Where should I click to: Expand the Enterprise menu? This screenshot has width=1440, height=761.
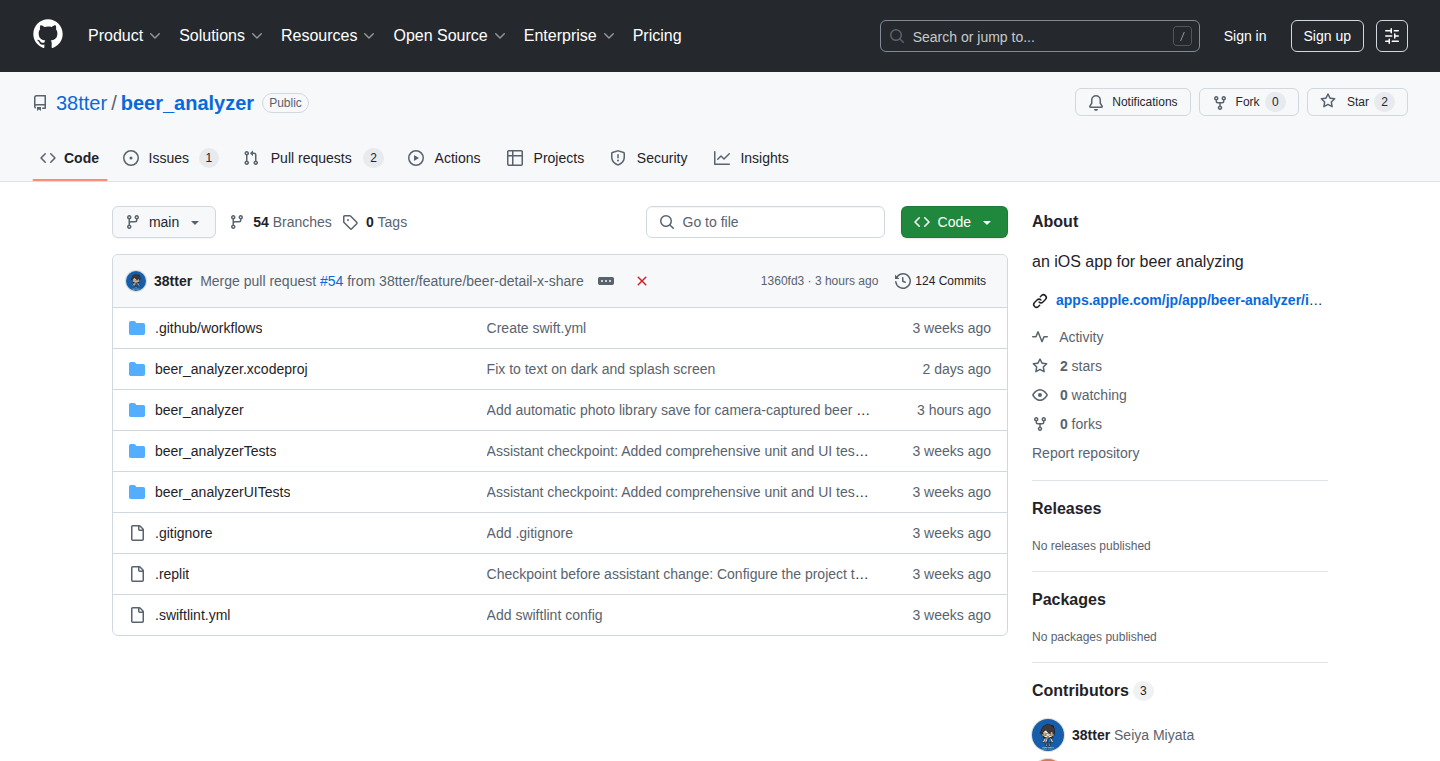coord(569,36)
